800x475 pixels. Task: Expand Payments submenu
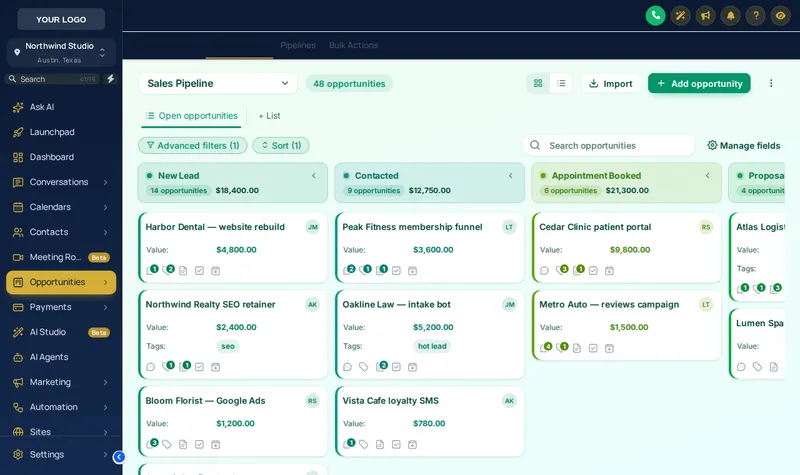[105, 307]
